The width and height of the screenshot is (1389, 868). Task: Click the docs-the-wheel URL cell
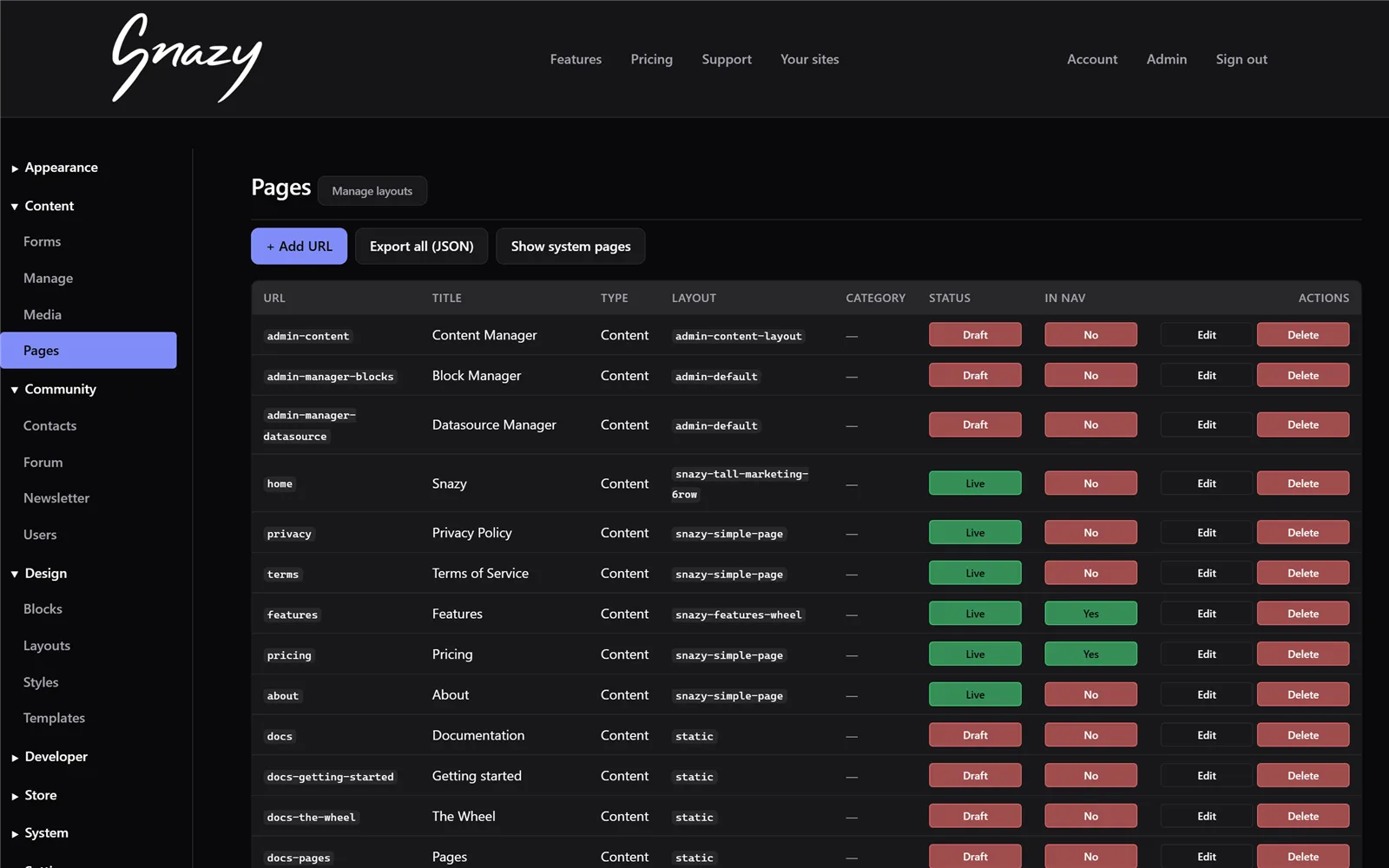(x=311, y=817)
